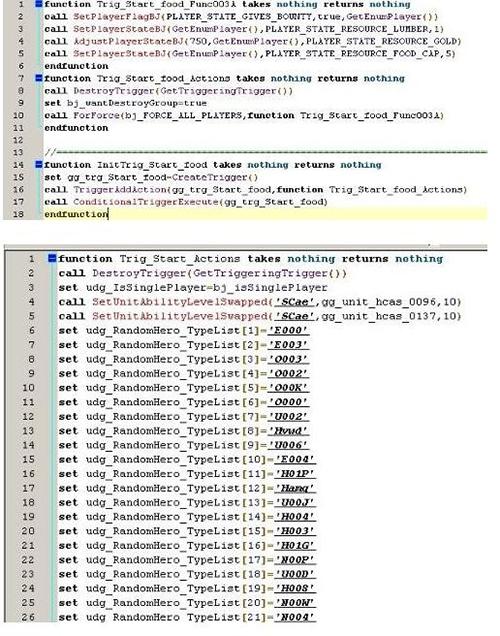The height and width of the screenshot is (636, 500).
Task: Click the underlined 'E000' rawcode value
Action: 288,331
